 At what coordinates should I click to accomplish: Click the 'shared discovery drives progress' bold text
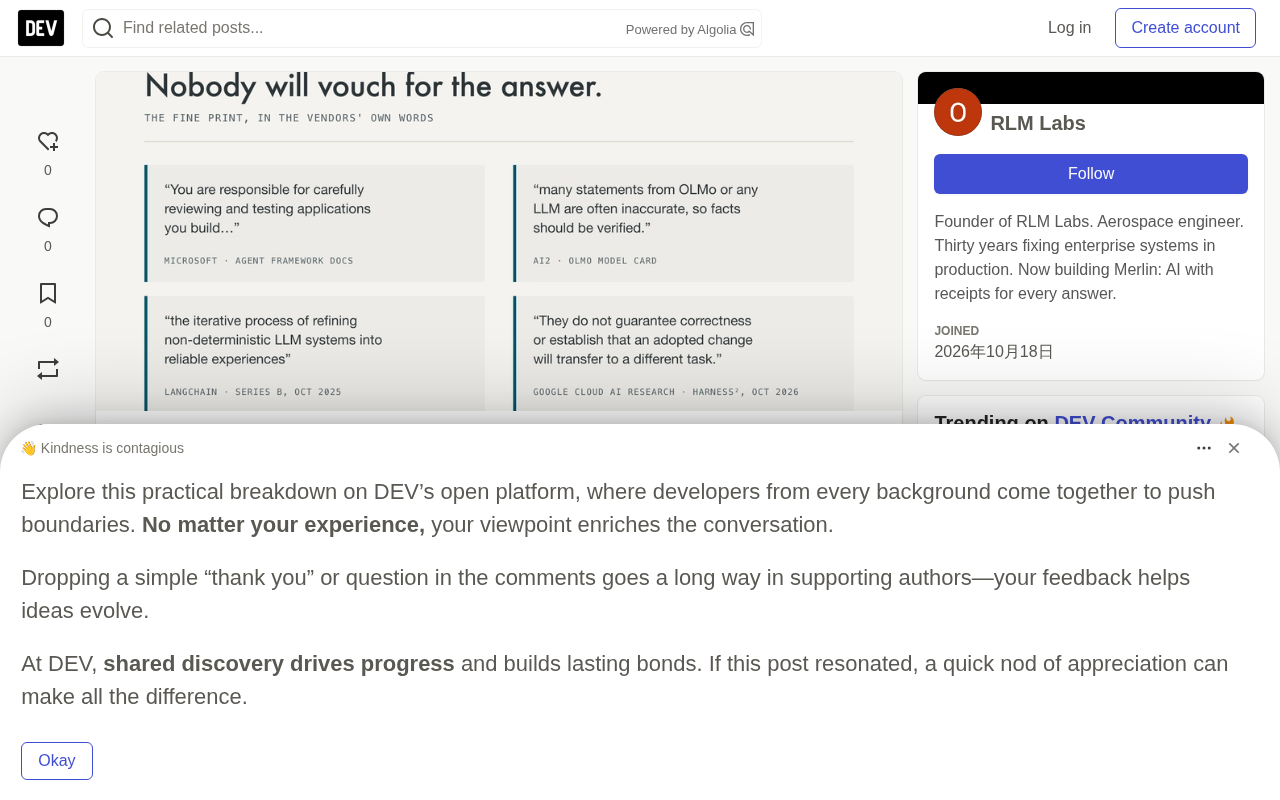[x=279, y=664]
